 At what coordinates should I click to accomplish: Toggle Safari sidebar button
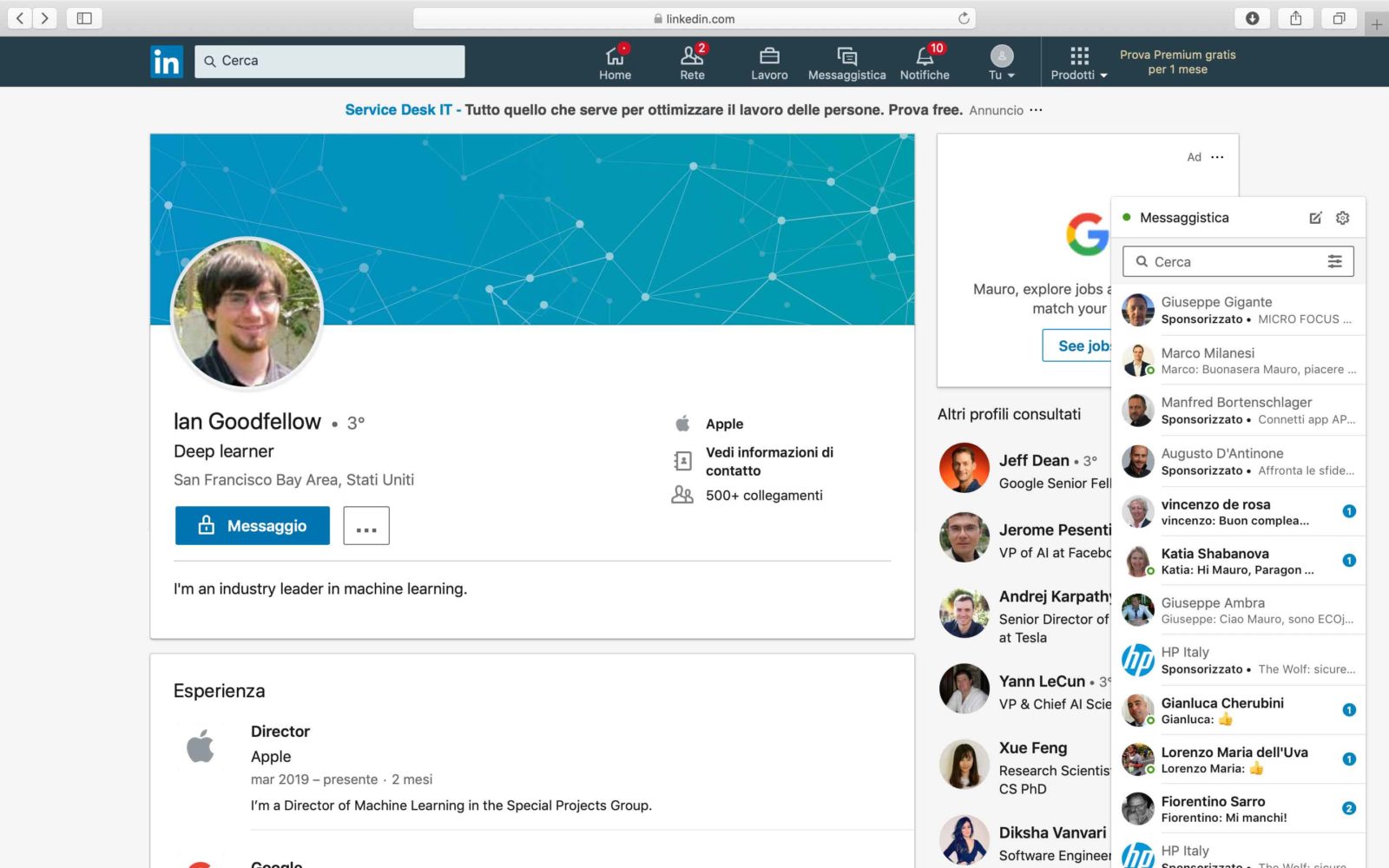pos(84,17)
